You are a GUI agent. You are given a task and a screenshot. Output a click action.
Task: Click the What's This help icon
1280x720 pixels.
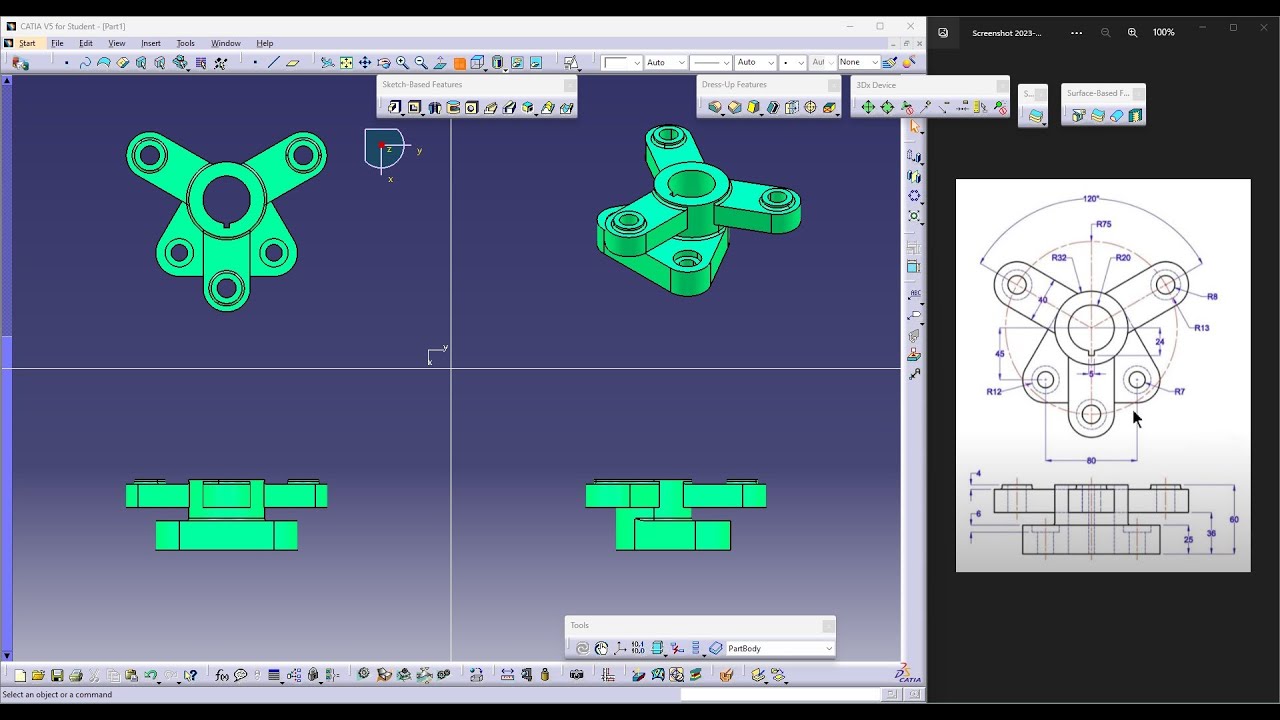click(x=191, y=675)
